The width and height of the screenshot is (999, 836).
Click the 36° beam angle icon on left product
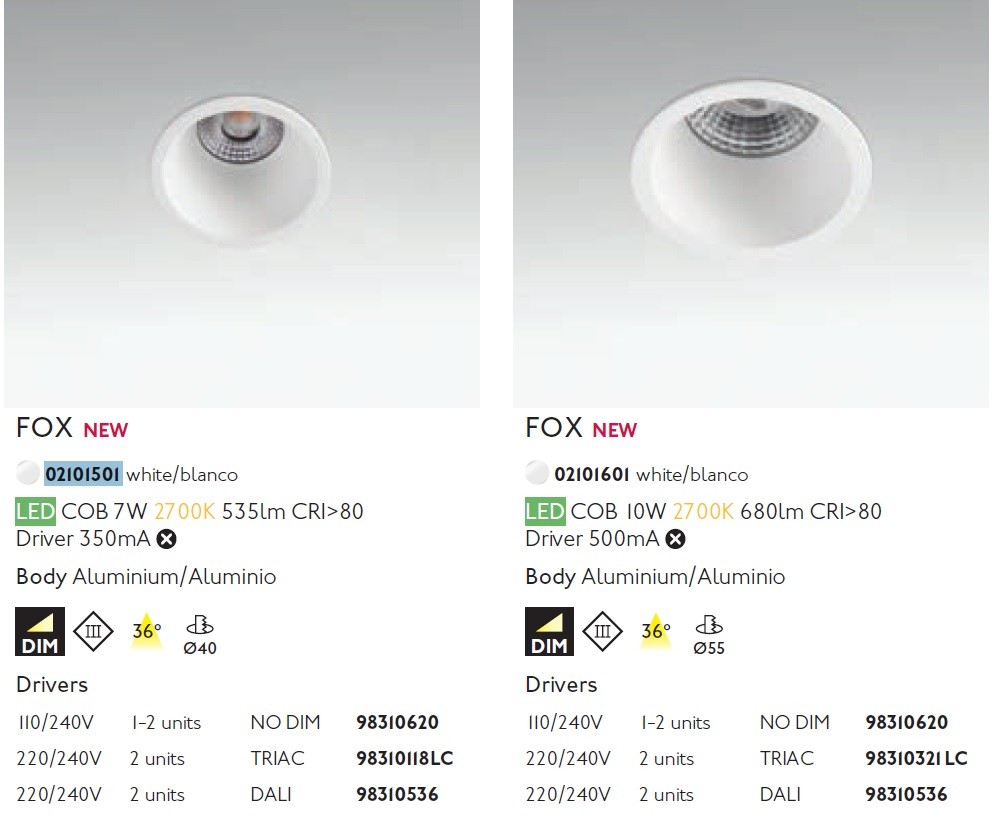point(147,631)
